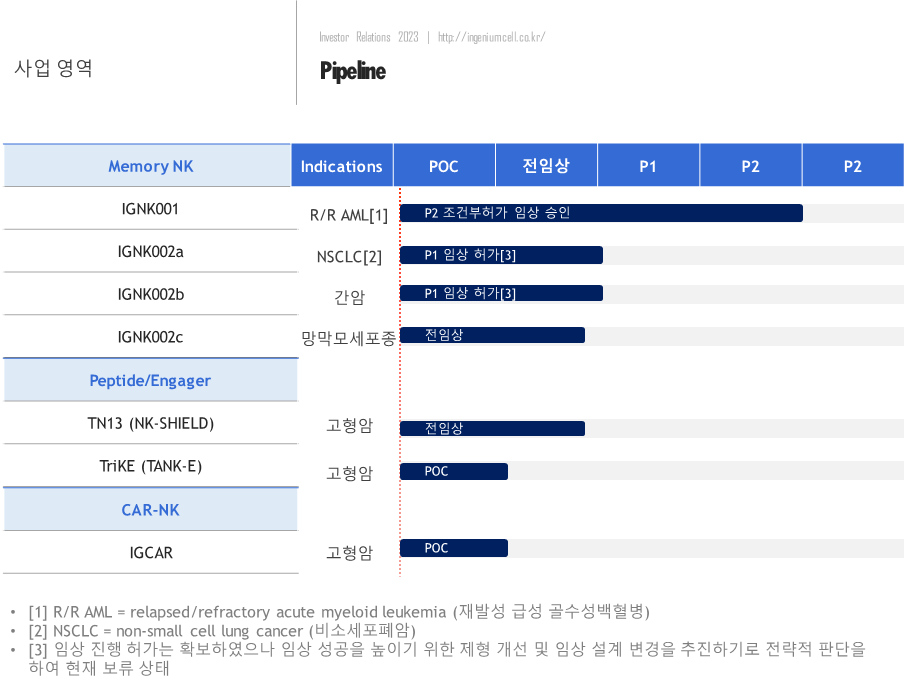
Task: Select the POC column header
Action: point(444,165)
